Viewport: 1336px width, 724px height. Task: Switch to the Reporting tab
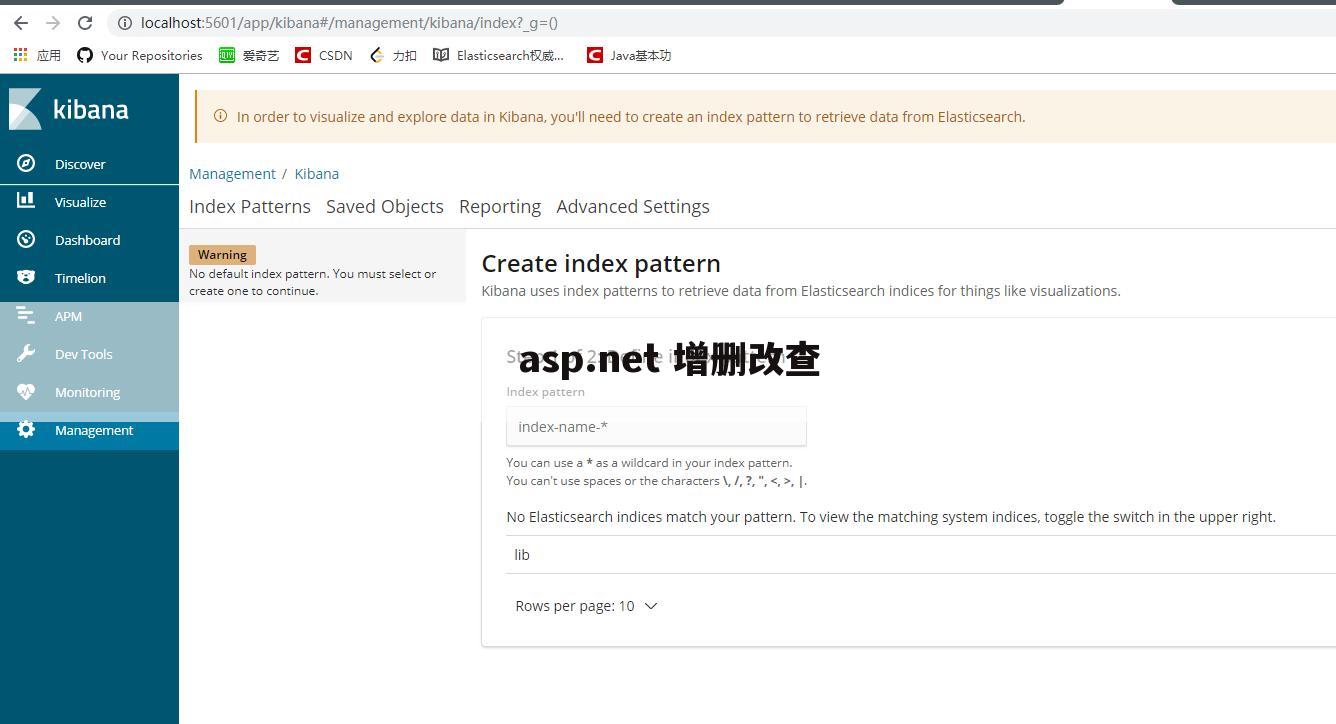pos(500,206)
